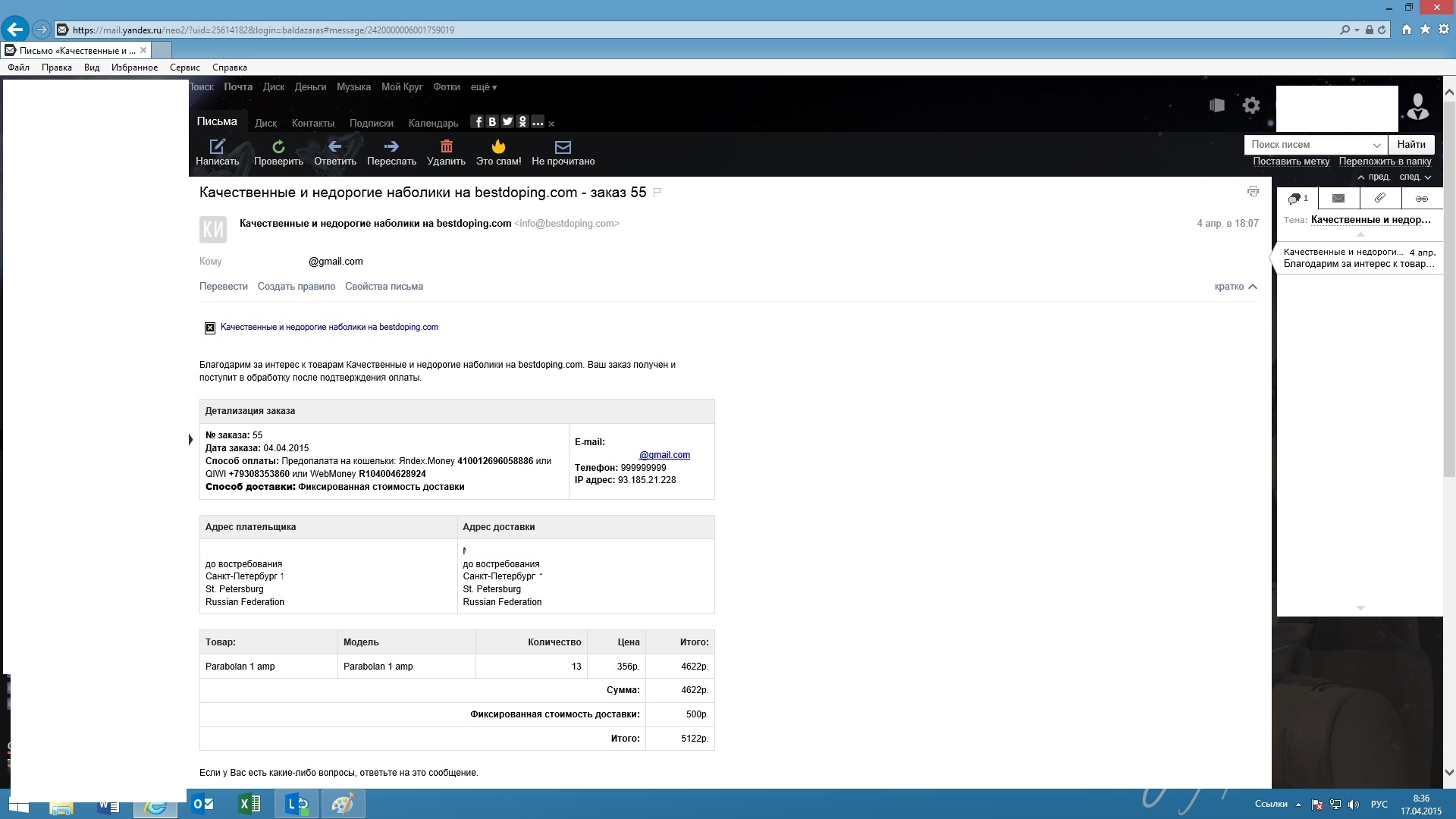Open the Избранное browser menu

[x=134, y=67]
